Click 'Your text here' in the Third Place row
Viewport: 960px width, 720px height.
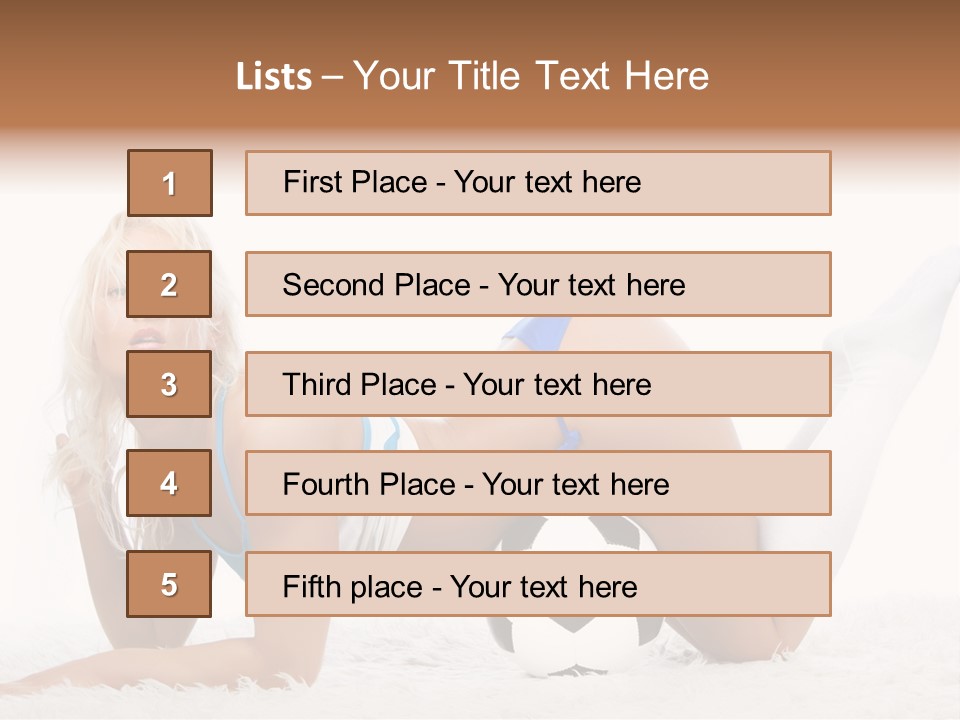[557, 385]
